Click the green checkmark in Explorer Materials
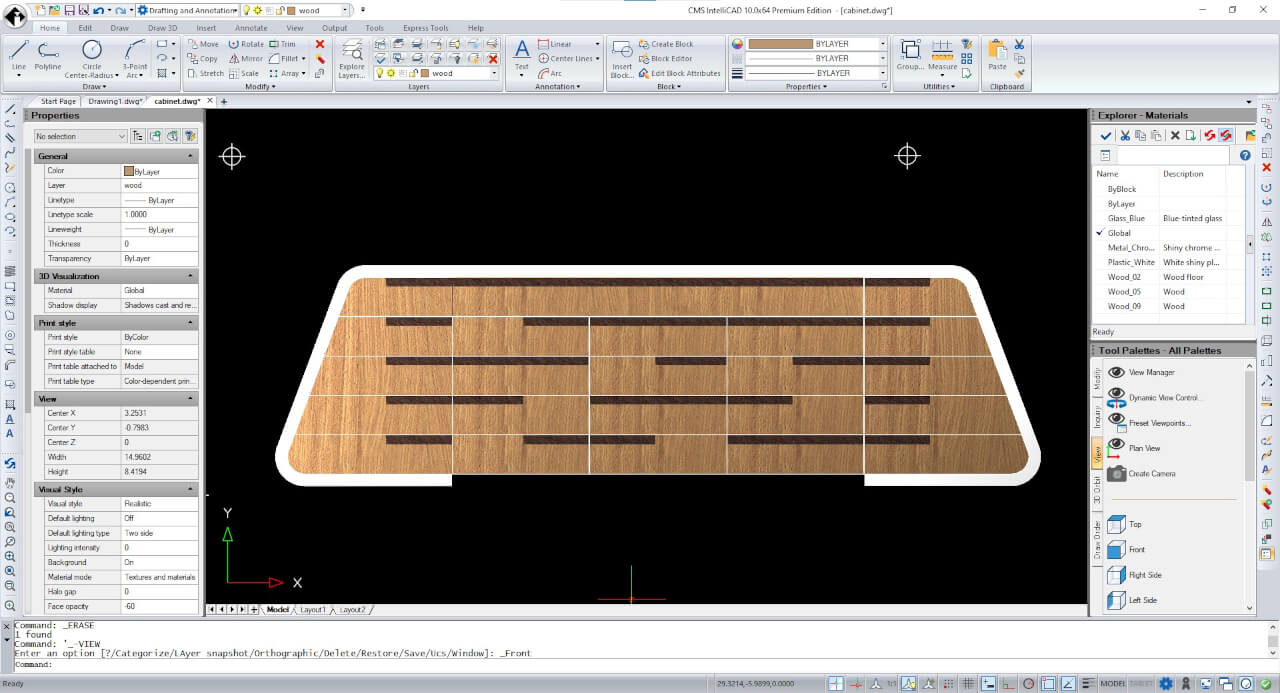Viewport: 1280px width, 693px height. tap(1105, 135)
